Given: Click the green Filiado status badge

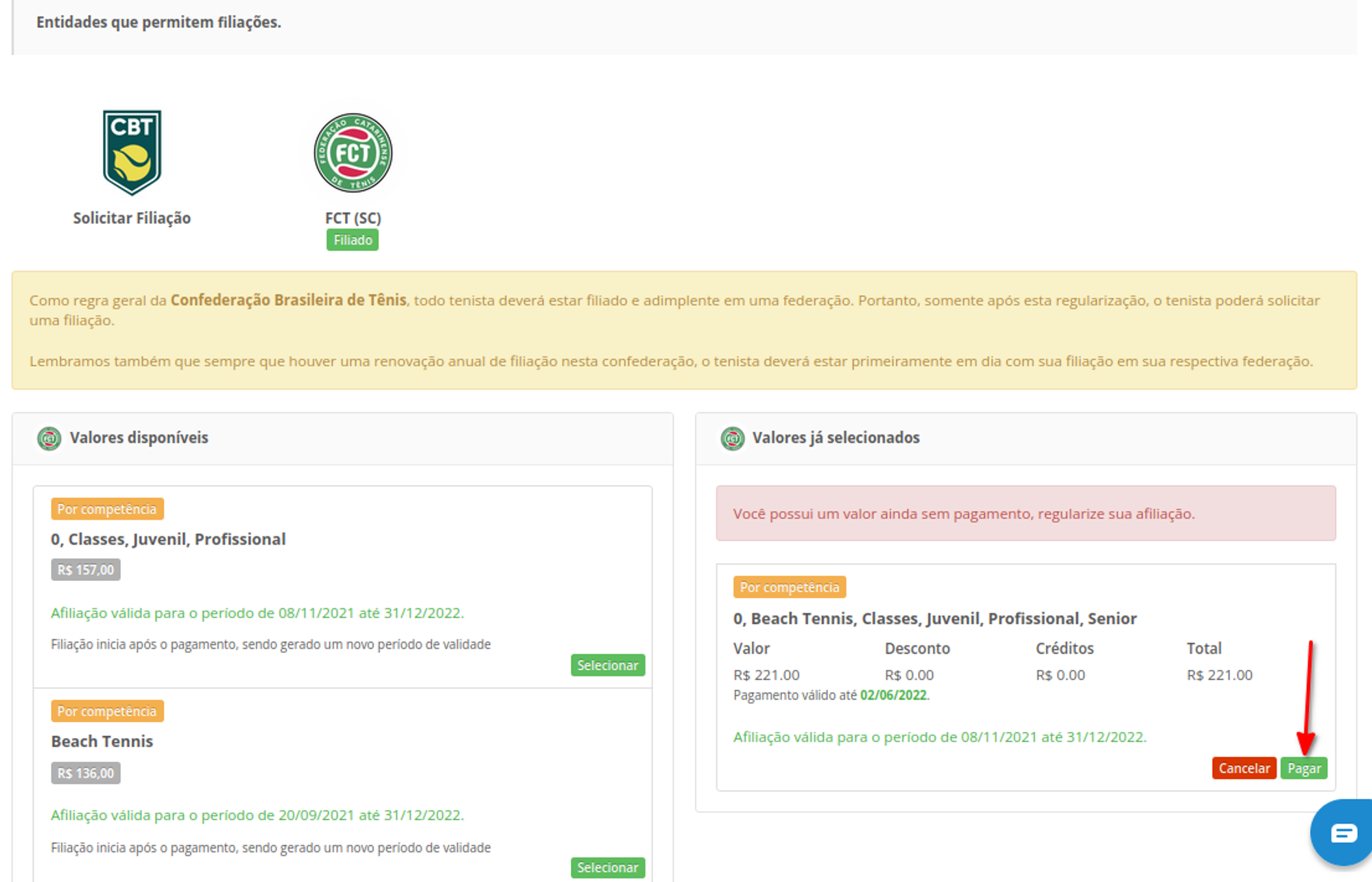Looking at the screenshot, I should [353, 240].
